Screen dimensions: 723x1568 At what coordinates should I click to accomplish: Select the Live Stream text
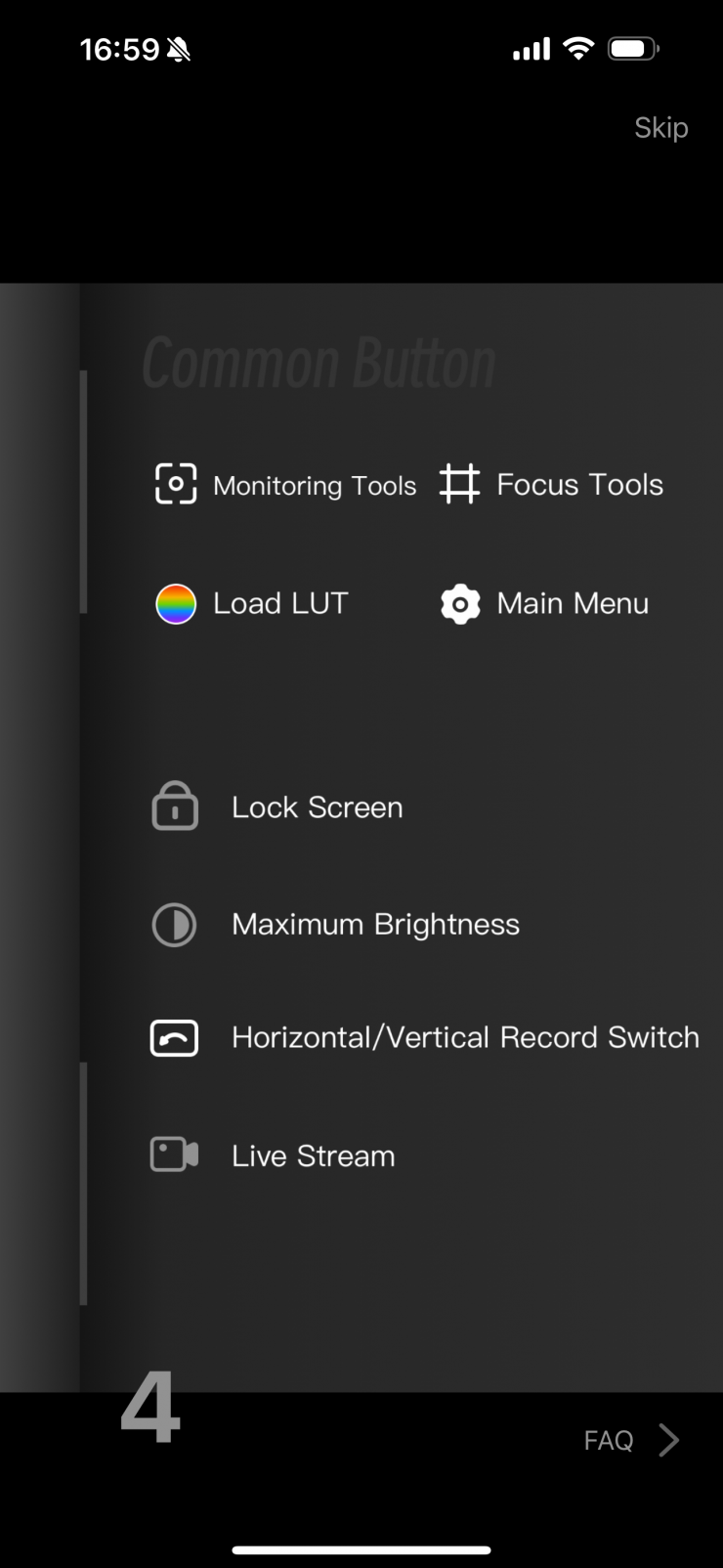[x=313, y=1156]
